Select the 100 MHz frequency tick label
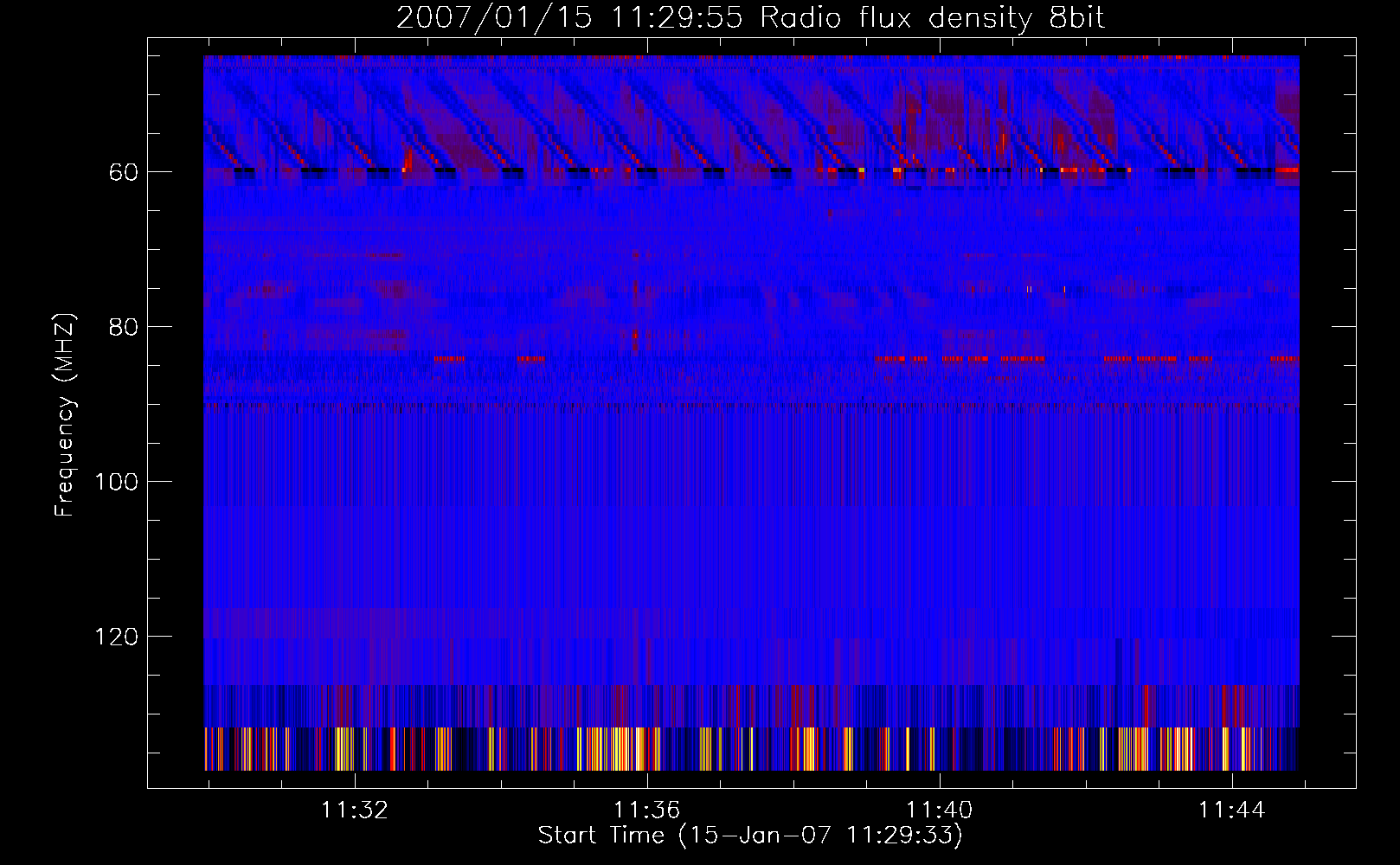Viewport: 1400px width, 865px height. point(117,483)
